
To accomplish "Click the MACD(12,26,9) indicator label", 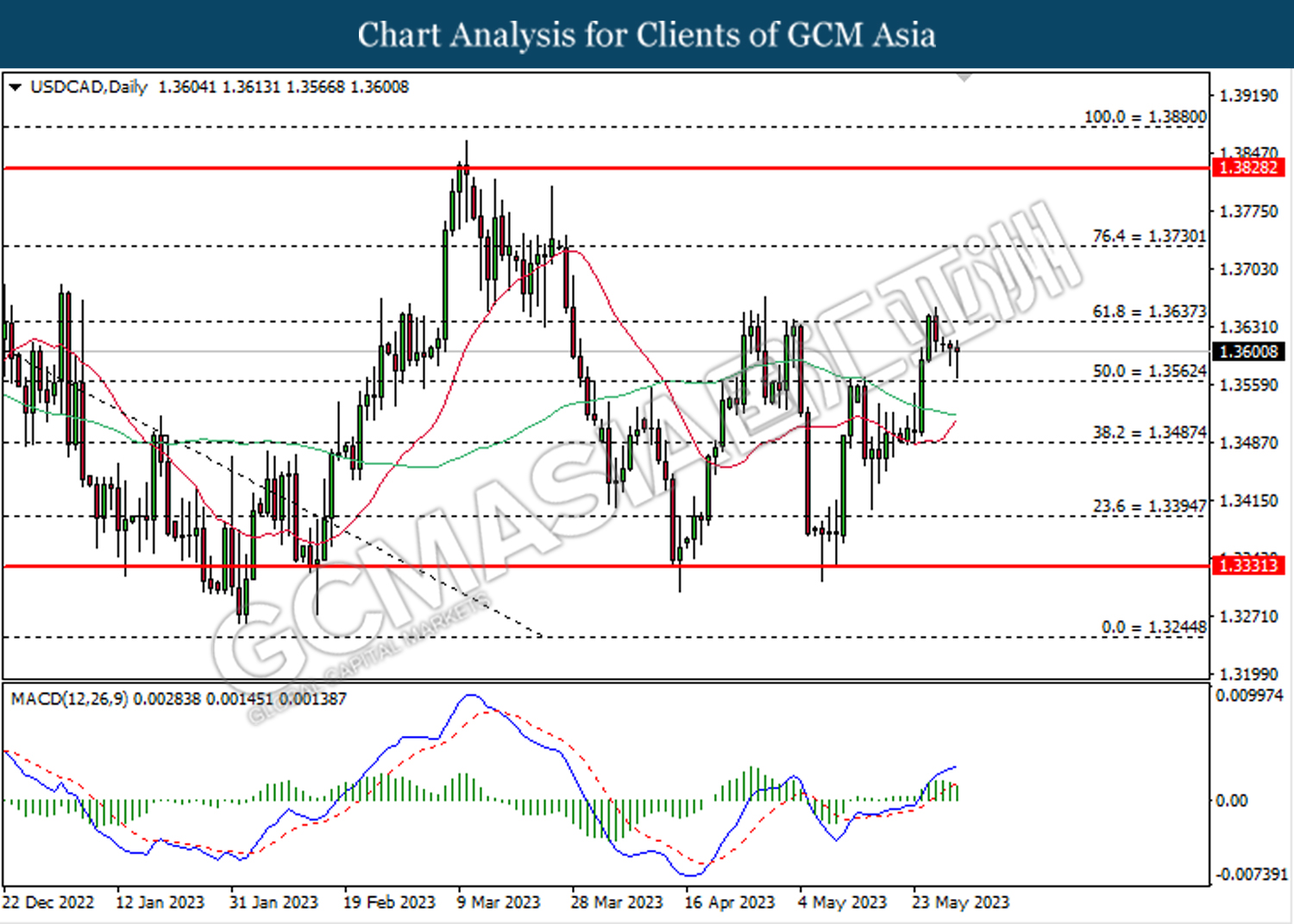I will pos(69,699).
